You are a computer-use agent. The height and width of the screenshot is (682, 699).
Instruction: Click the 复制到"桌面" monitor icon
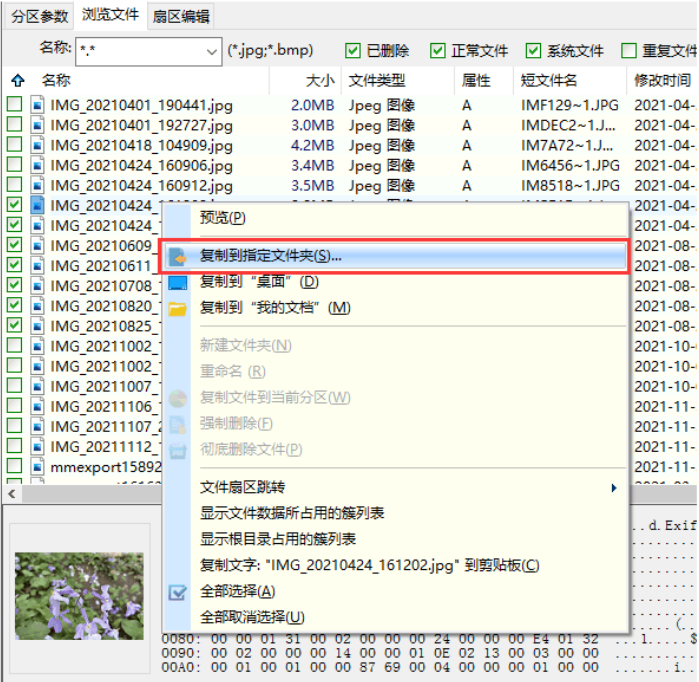tap(178, 282)
